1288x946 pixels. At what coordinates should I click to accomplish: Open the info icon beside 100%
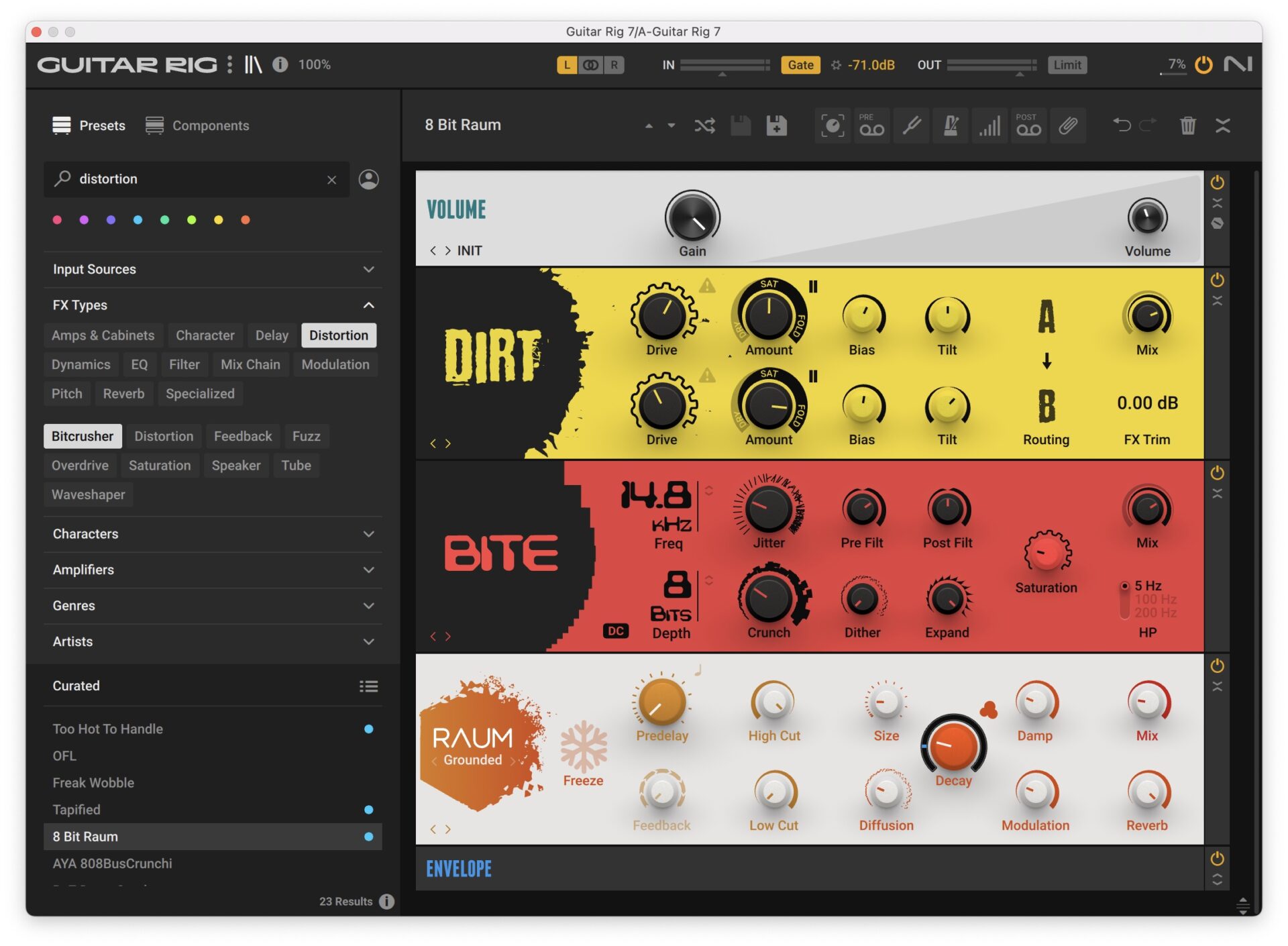[280, 64]
